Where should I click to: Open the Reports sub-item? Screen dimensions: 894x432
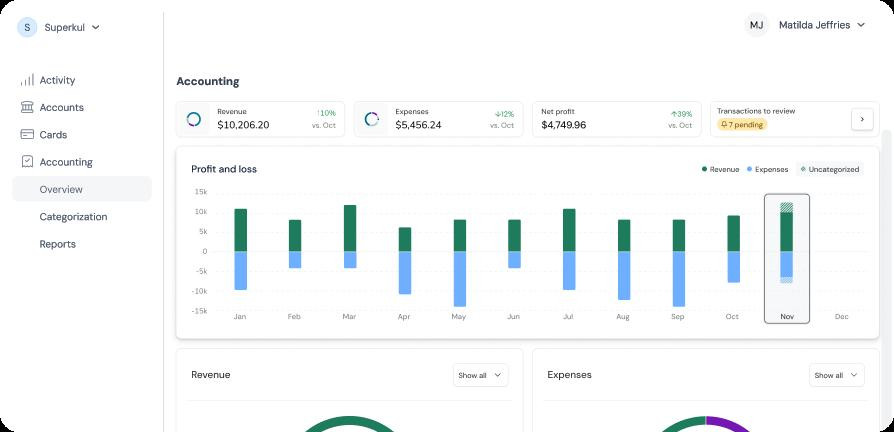point(58,244)
